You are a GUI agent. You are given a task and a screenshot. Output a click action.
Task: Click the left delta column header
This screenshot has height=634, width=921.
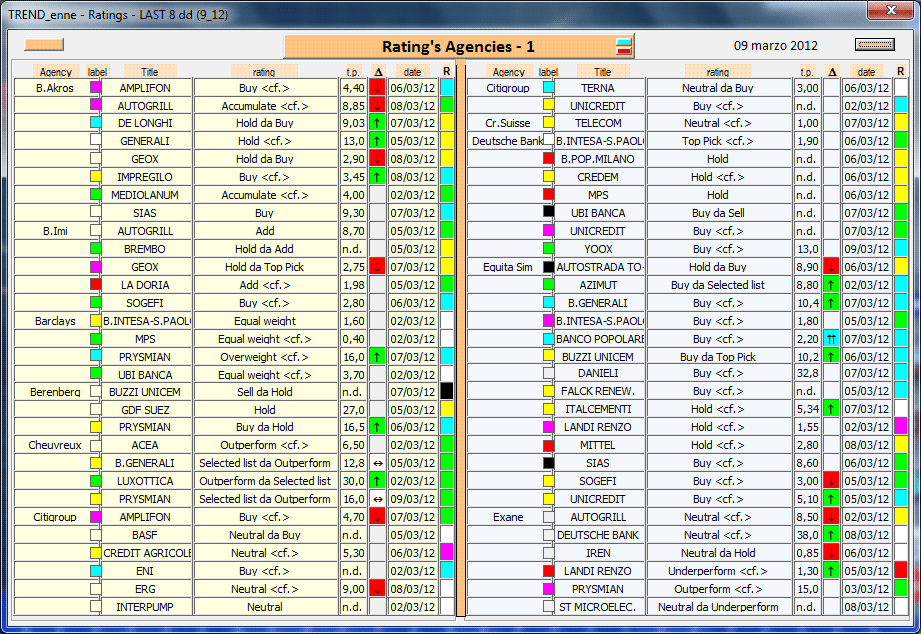coord(378,72)
